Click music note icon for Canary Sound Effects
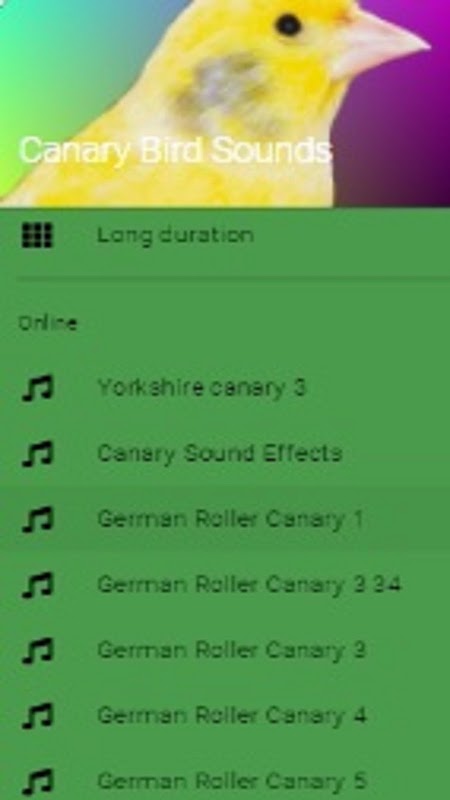 37,454
